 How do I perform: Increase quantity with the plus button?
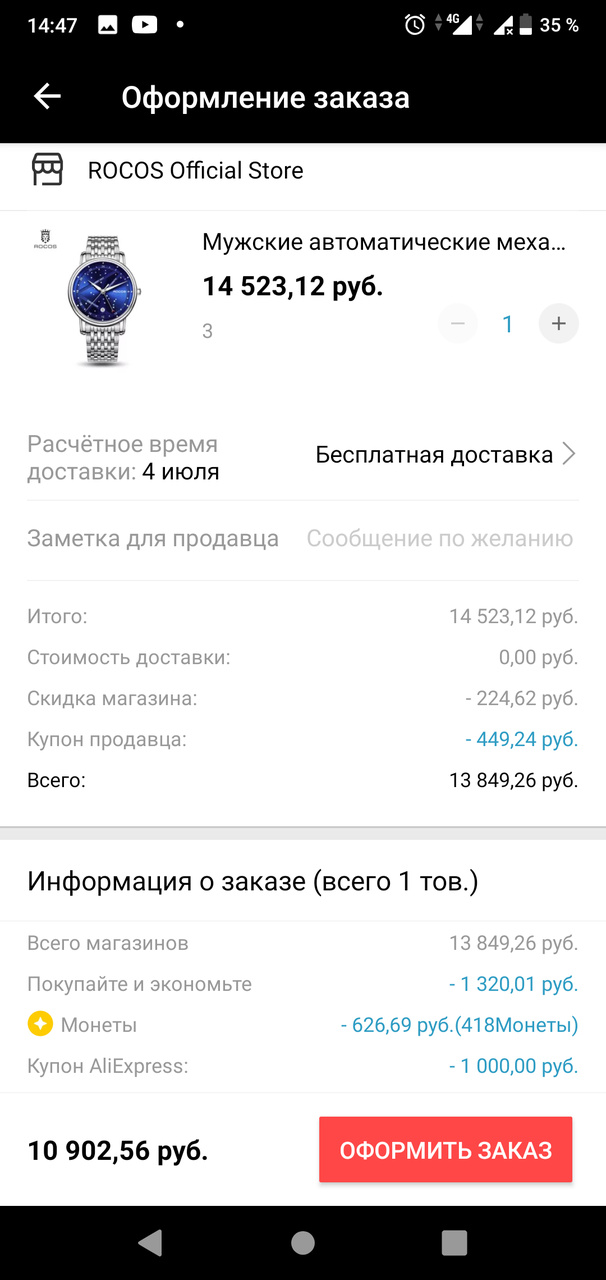click(x=558, y=324)
